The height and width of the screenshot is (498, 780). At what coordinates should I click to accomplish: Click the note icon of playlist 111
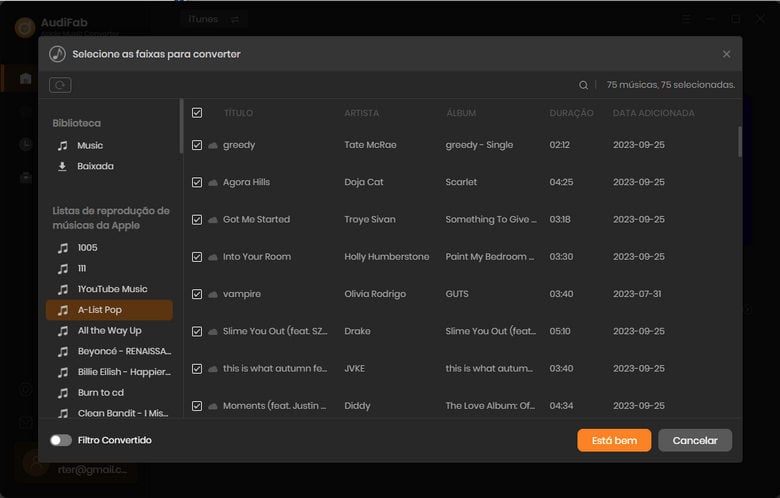(63, 269)
